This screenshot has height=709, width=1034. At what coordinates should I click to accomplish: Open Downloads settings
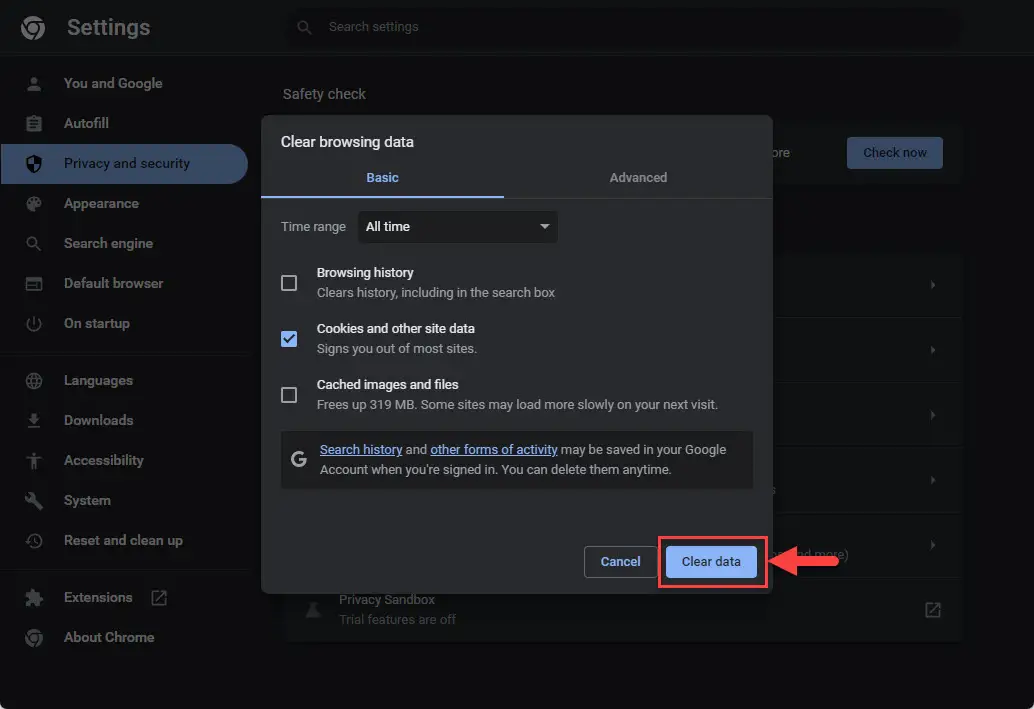tap(98, 421)
